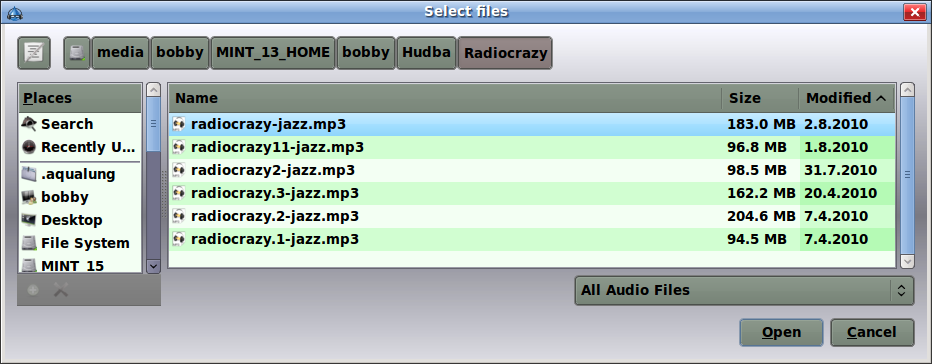Select the .aqualung bookmark
Image resolution: width=932 pixels, height=364 pixels.
pos(80,174)
